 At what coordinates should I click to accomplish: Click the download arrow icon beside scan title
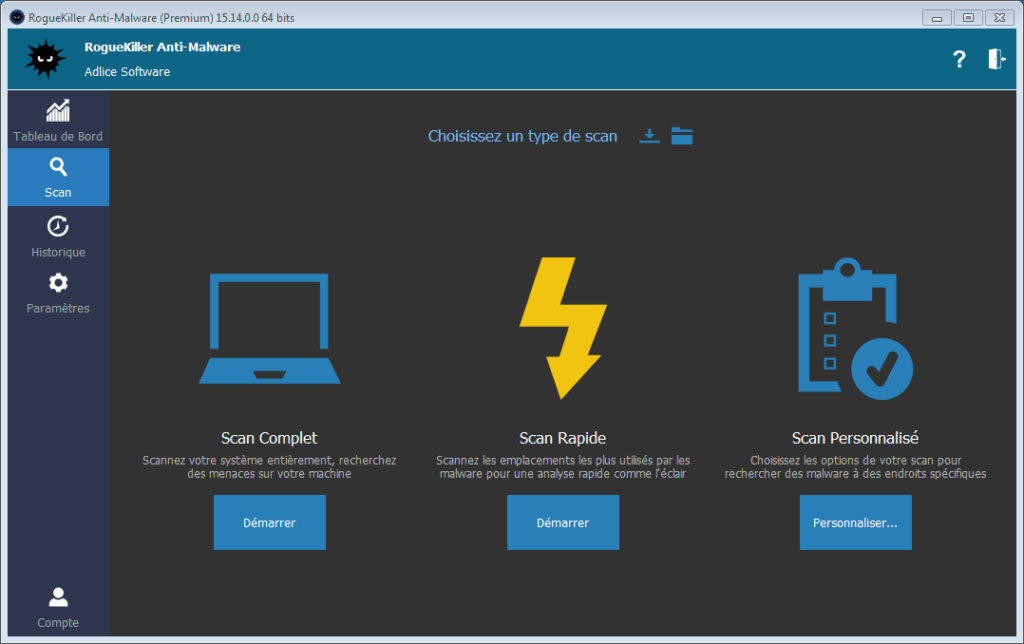click(x=650, y=136)
